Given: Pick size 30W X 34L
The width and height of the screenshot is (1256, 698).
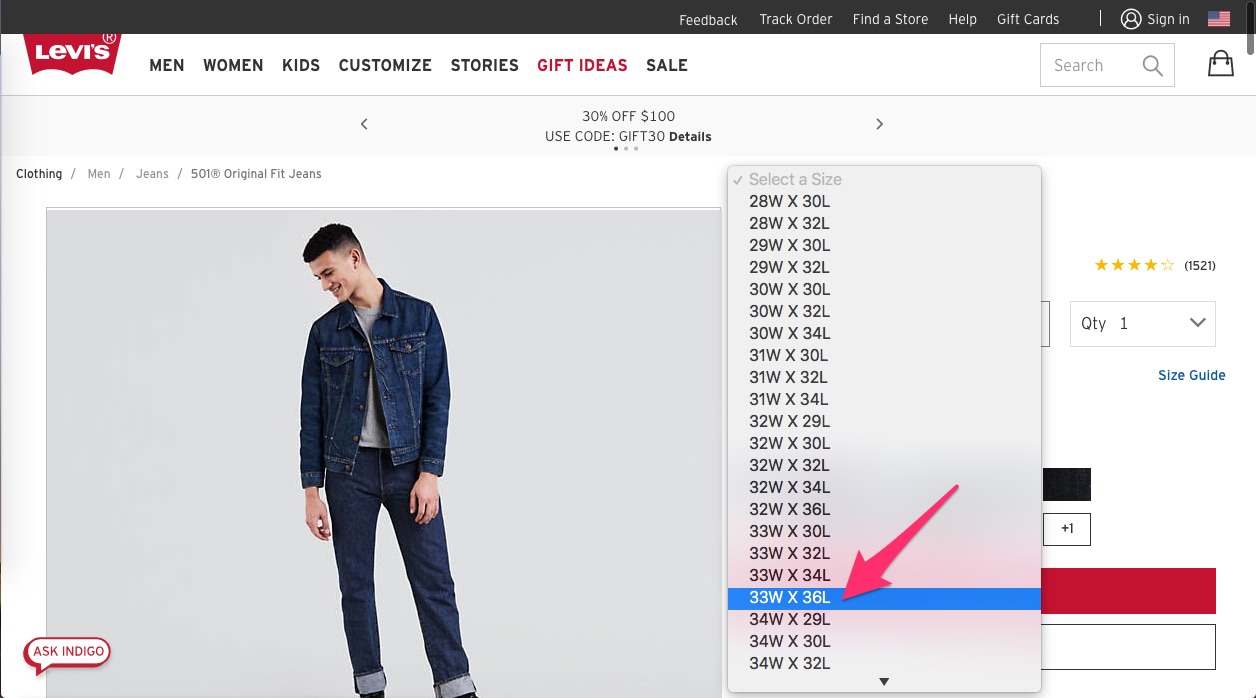Looking at the screenshot, I should pyautogui.click(x=884, y=333).
